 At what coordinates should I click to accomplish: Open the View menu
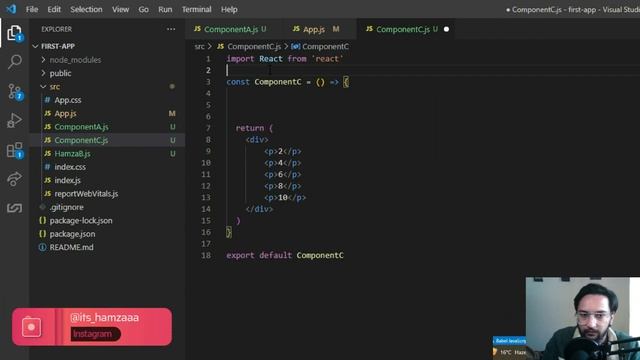click(120, 9)
